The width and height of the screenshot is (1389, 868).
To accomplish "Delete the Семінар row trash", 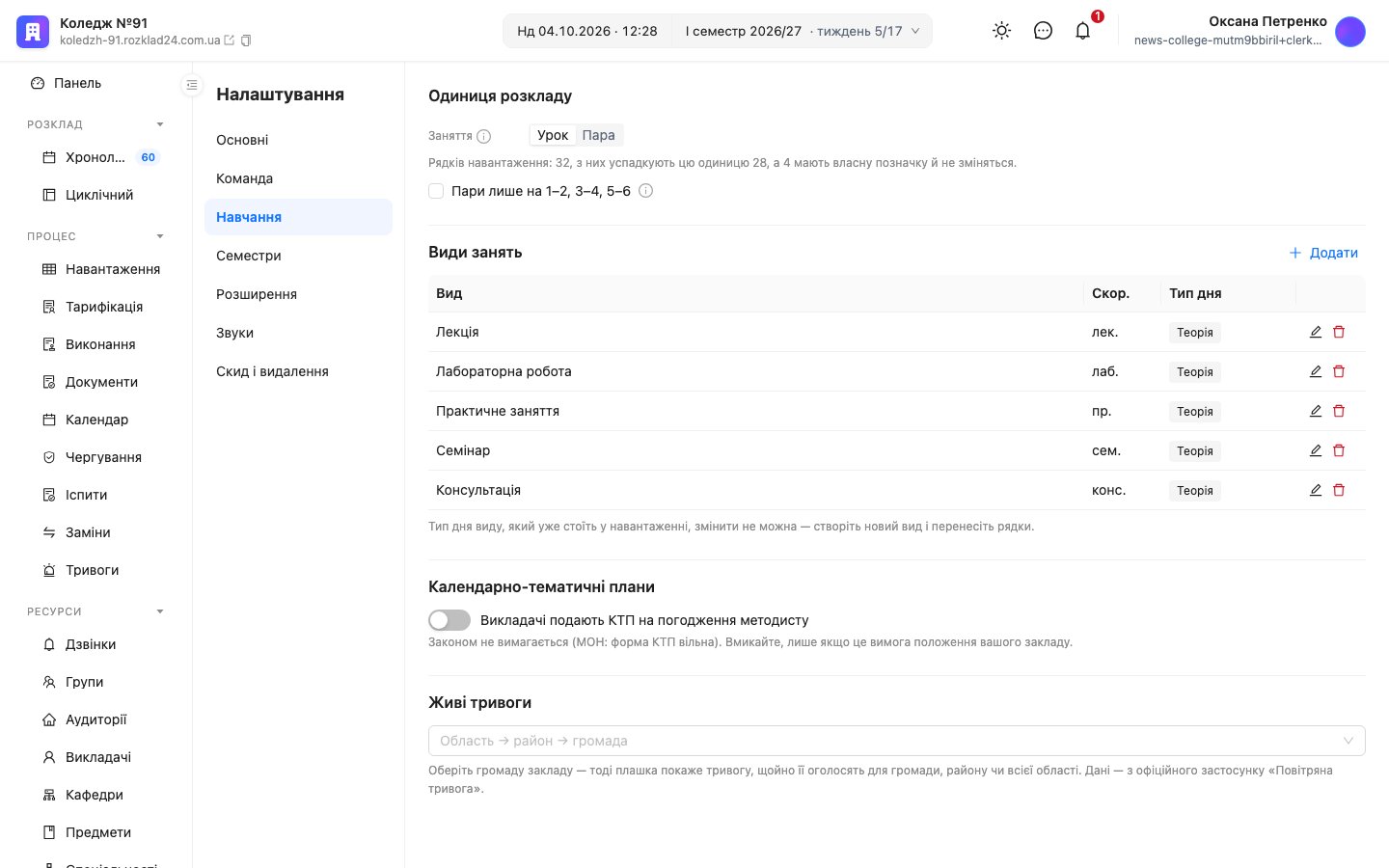I will click(1339, 450).
